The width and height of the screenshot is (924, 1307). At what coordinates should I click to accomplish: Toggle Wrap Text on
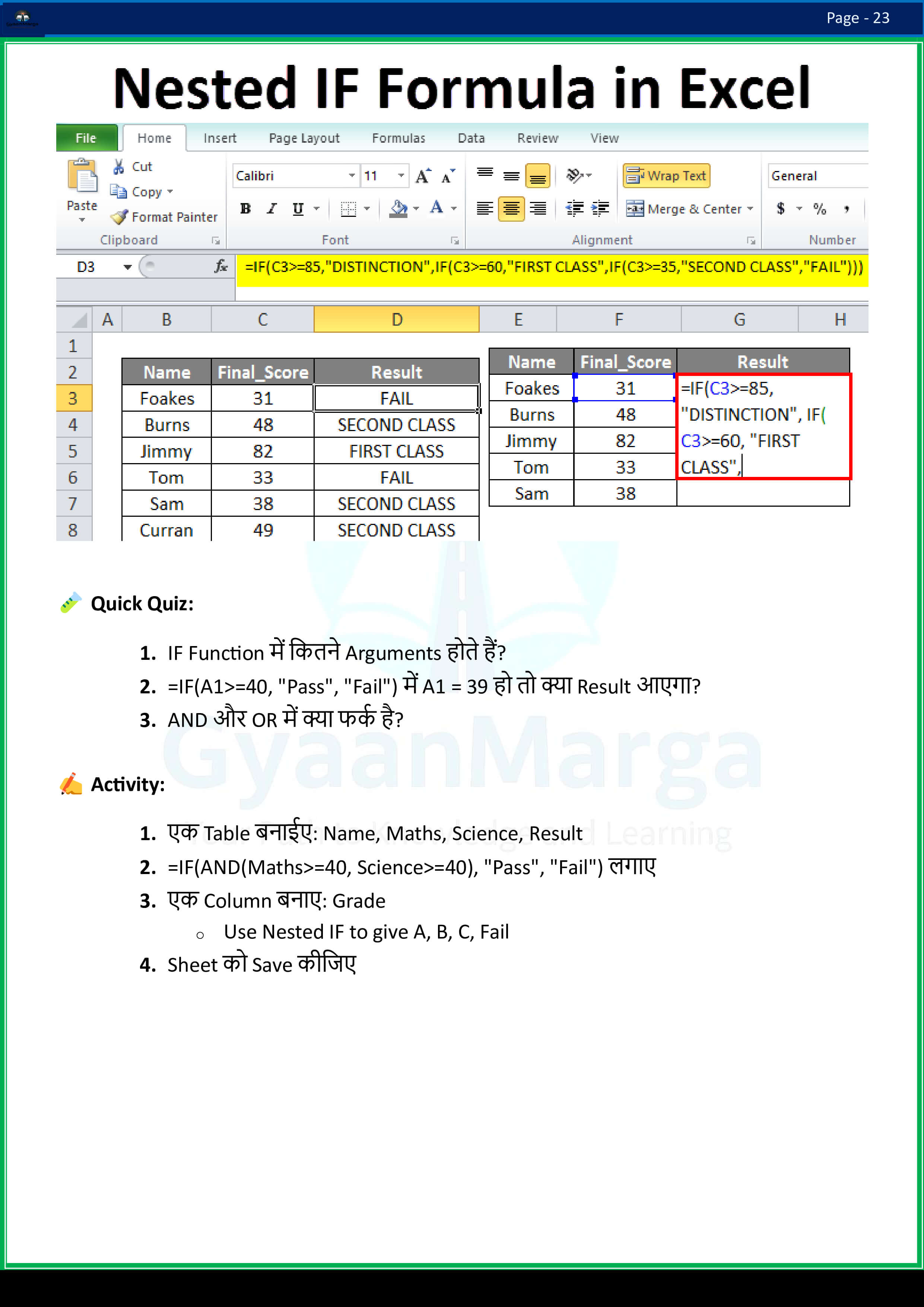[x=666, y=176]
